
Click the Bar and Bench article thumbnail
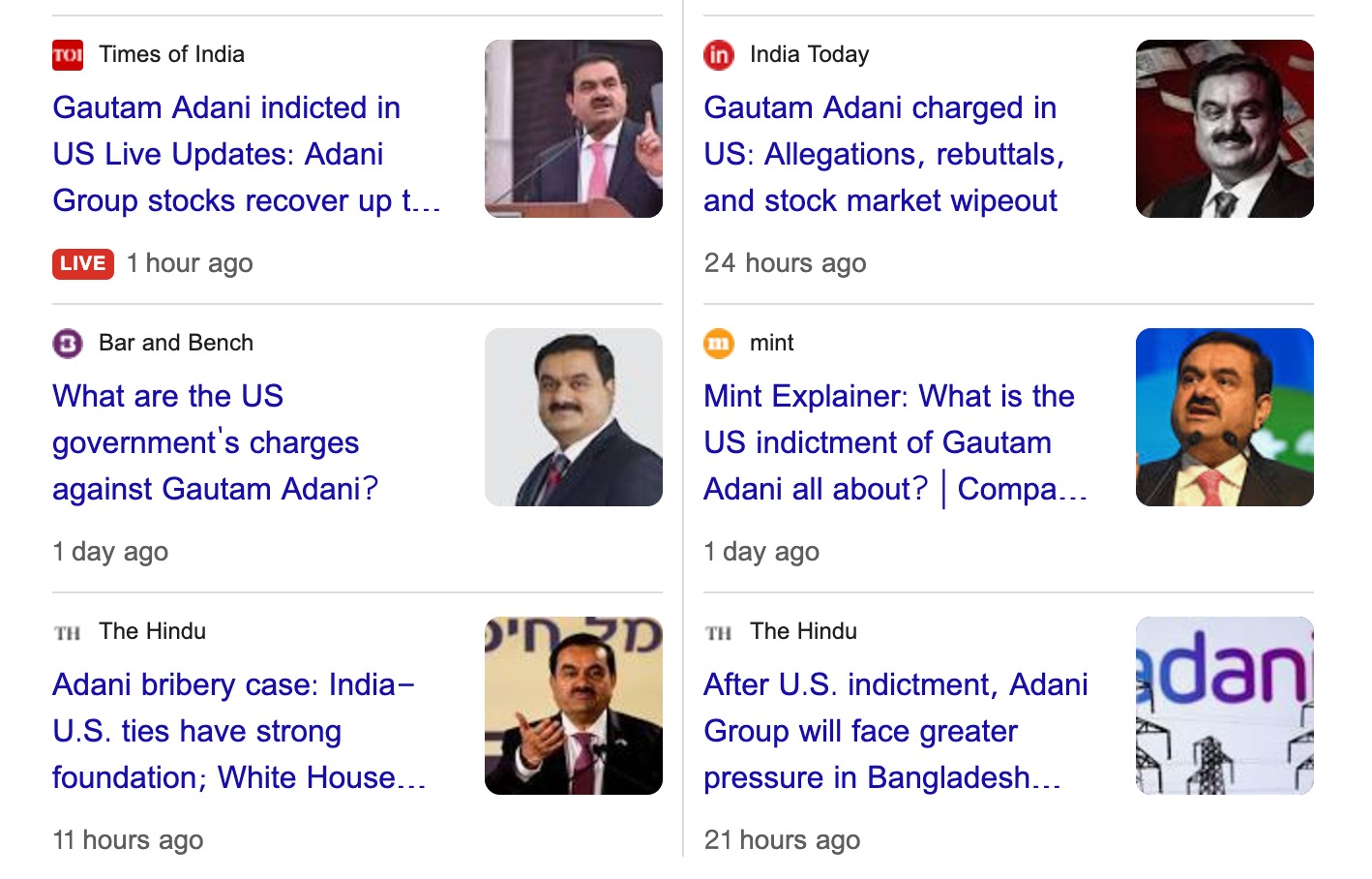[574, 417]
